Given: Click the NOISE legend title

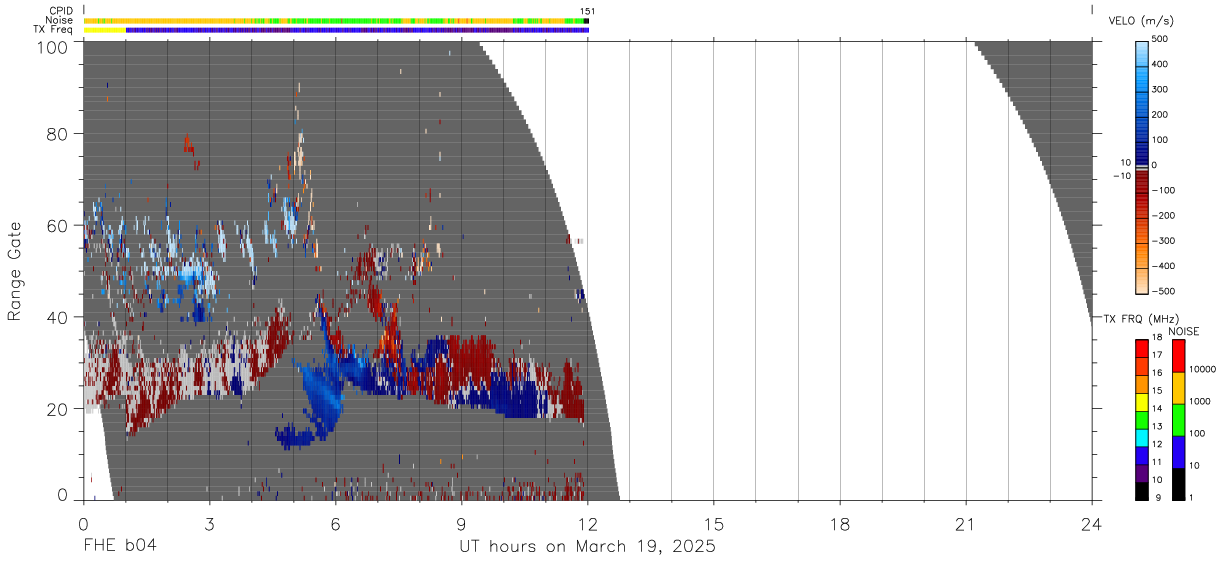Looking at the screenshot, I should tap(1183, 331).
